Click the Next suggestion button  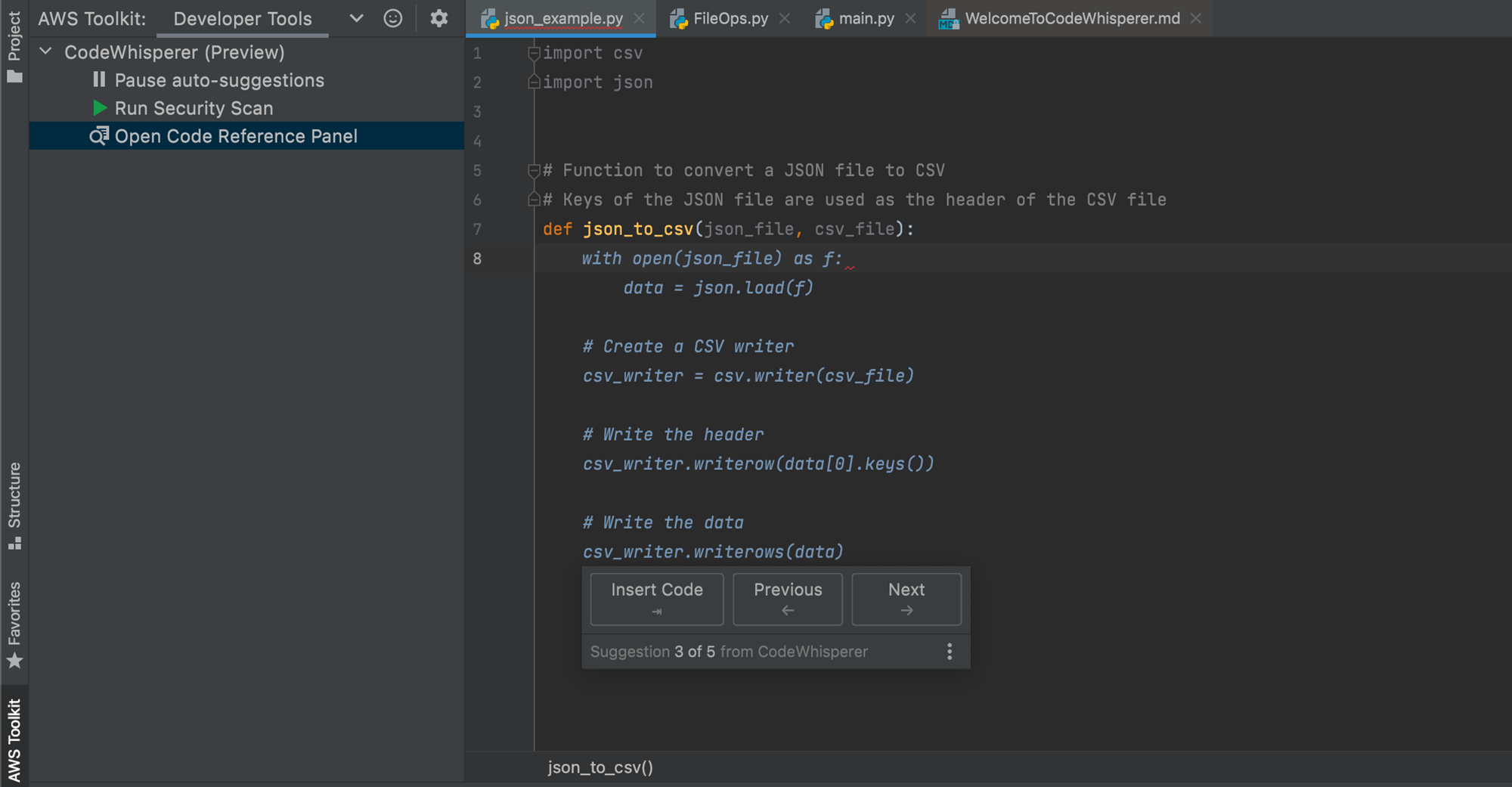[905, 599]
